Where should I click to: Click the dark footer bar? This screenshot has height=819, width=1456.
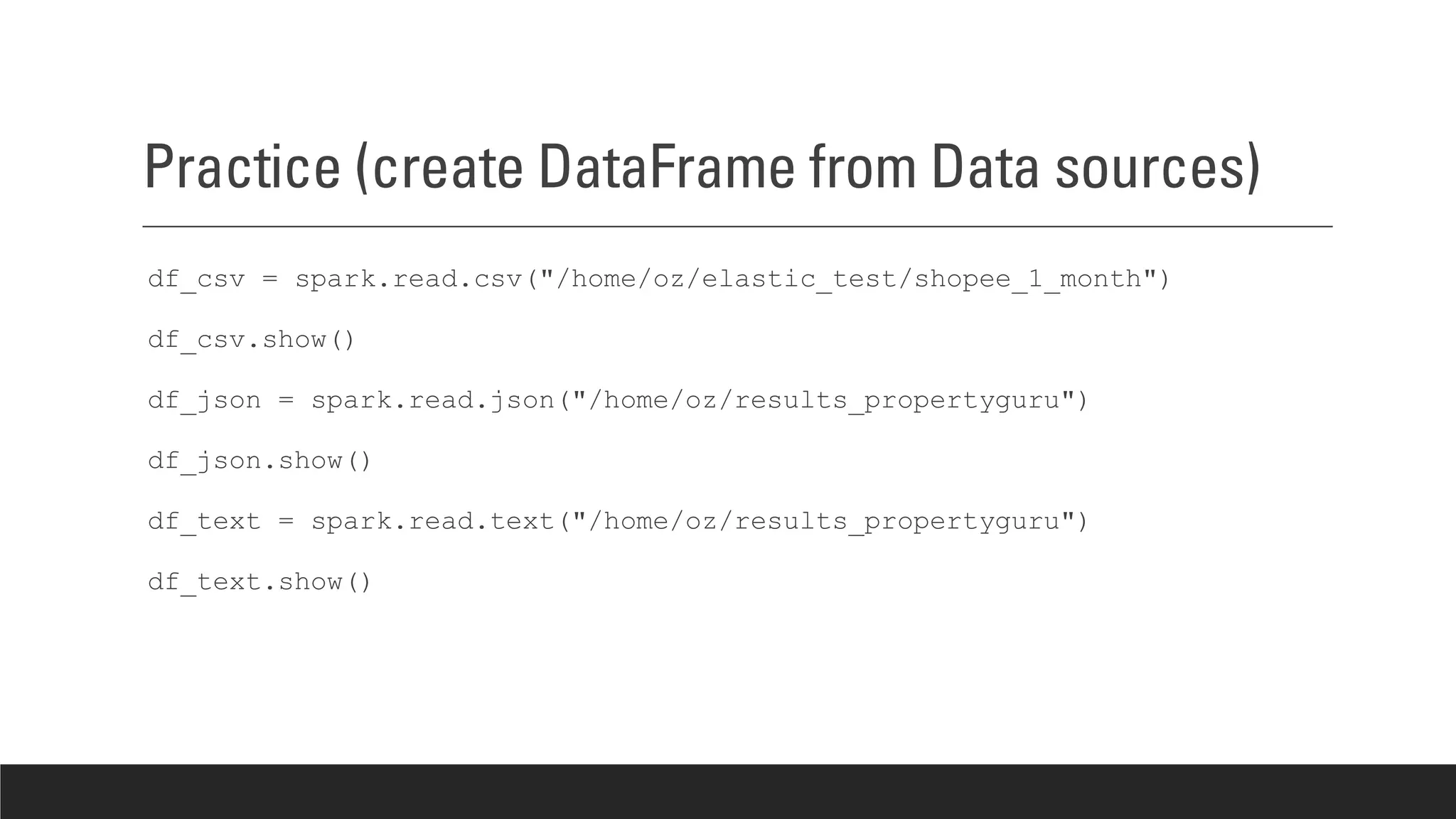tap(728, 791)
